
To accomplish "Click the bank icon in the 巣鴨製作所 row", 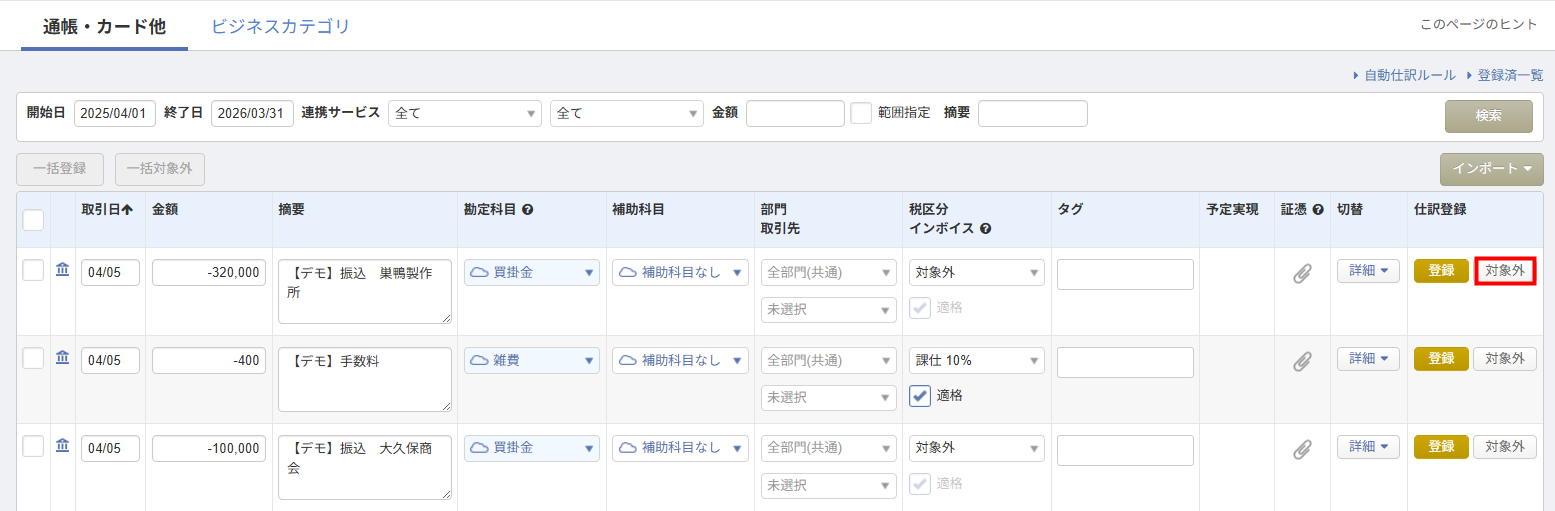I will pos(62,270).
